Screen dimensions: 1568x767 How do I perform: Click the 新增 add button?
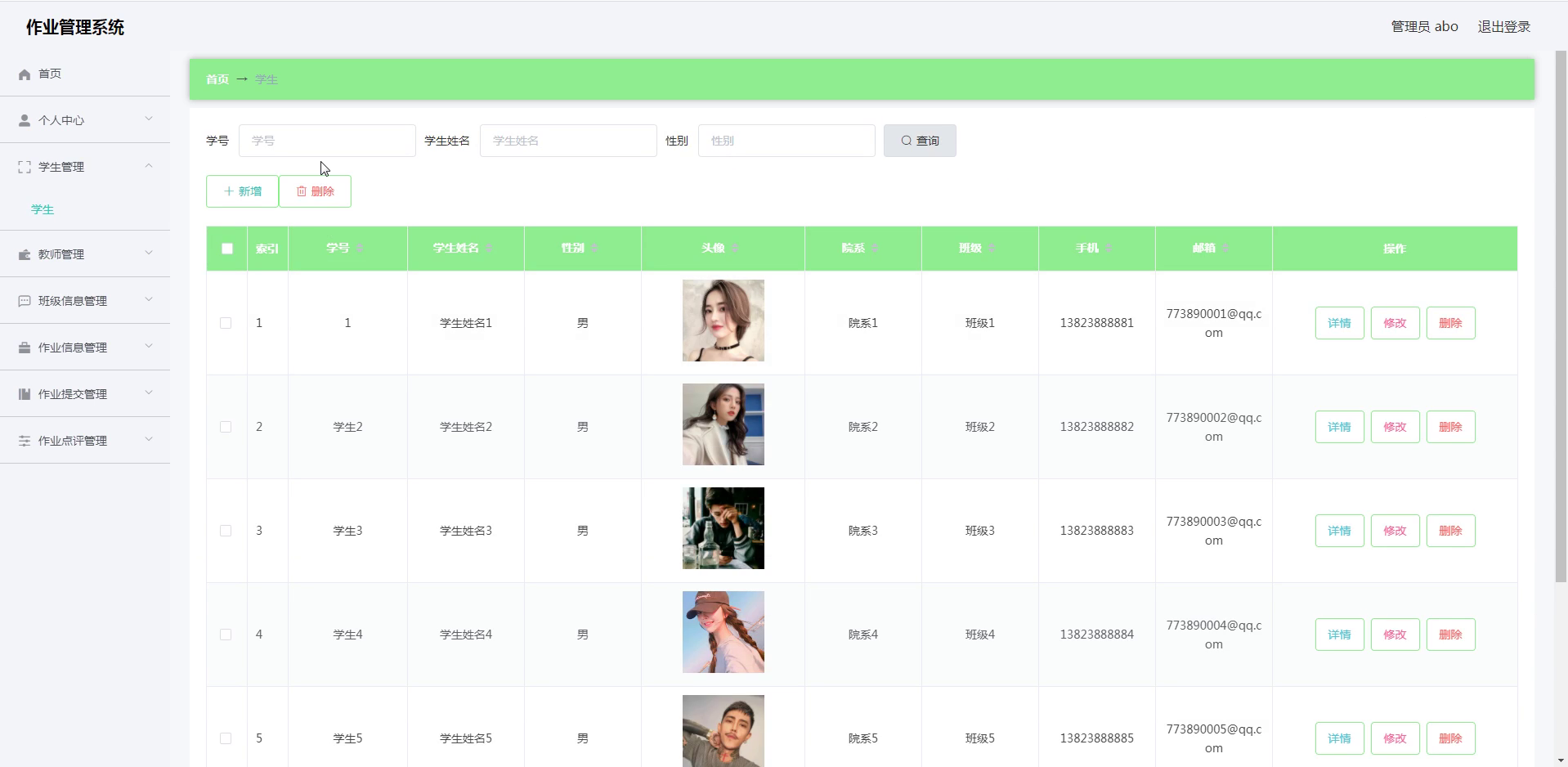[x=242, y=191]
